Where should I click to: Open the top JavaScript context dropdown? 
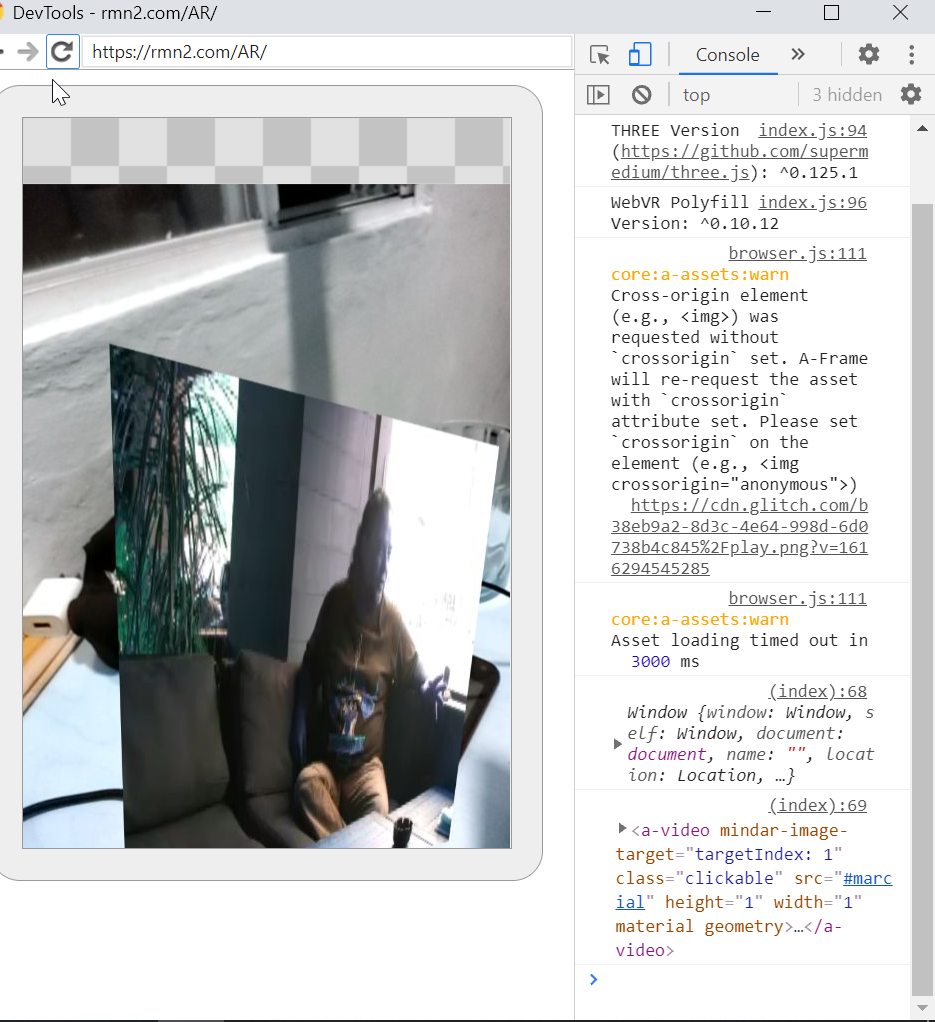pos(696,94)
